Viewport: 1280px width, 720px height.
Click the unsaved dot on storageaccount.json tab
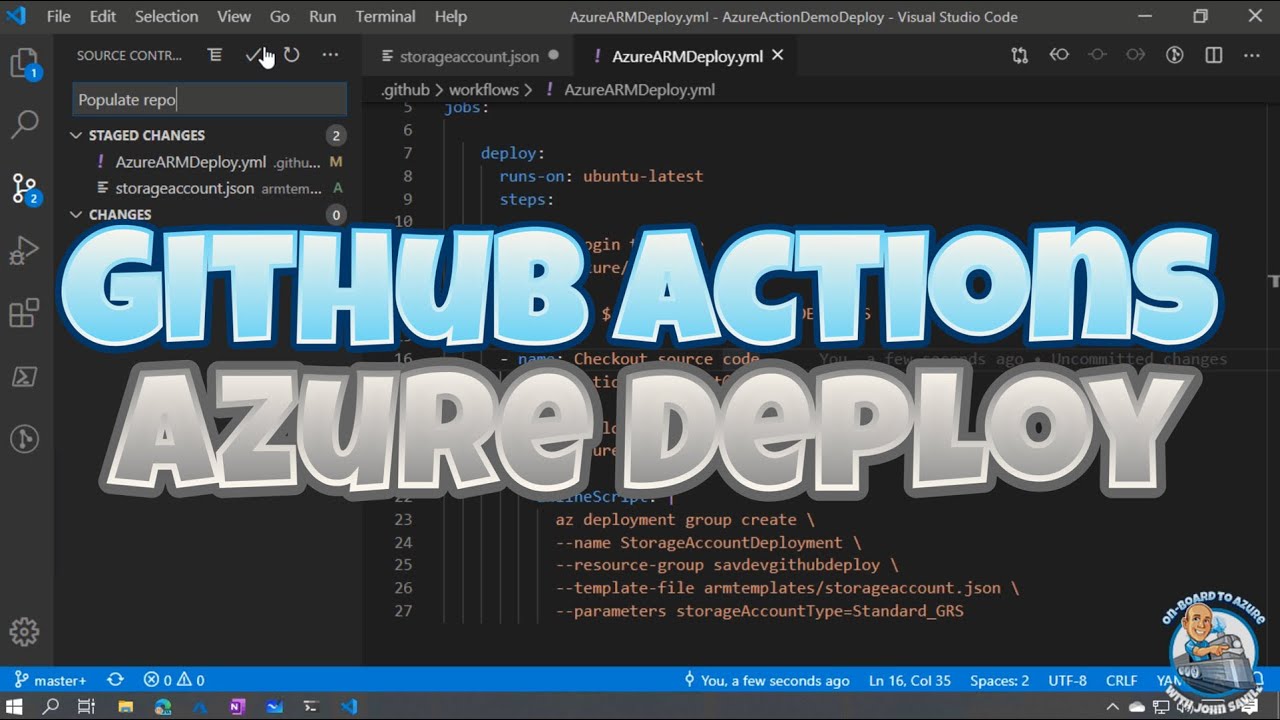[553, 56]
